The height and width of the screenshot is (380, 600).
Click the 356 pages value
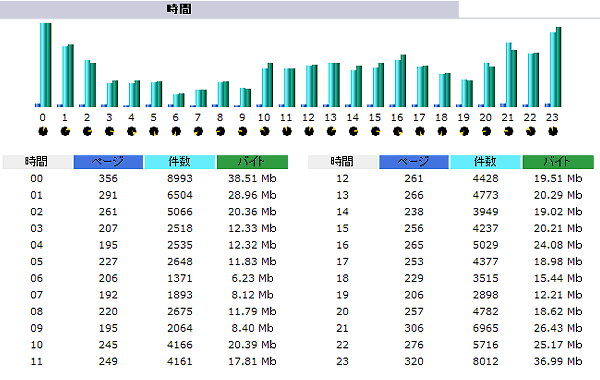pos(108,178)
